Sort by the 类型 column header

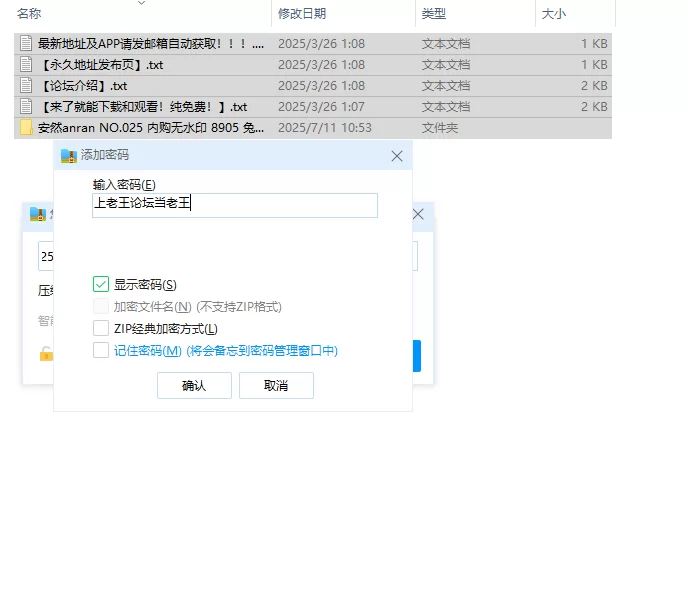click(x=434, y=14)
